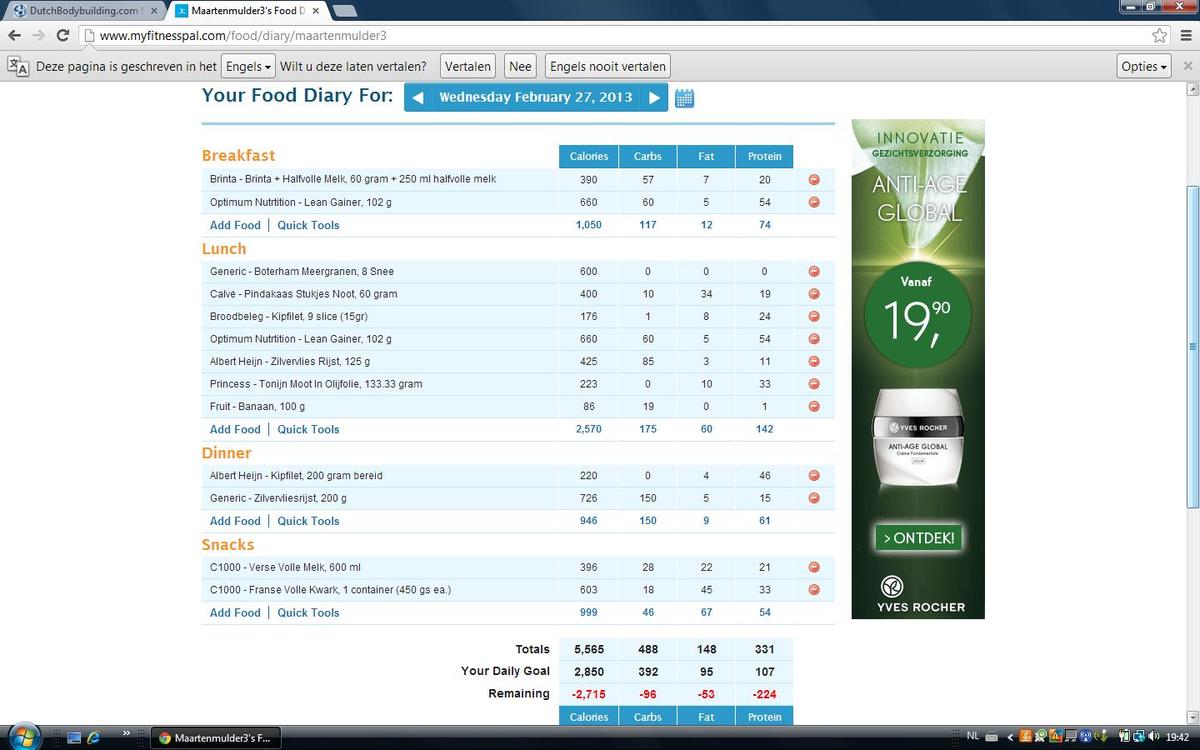Remove Fruit Banaan entry from lunch
This screenshot has width=1200, height=750.
(813, 407)
